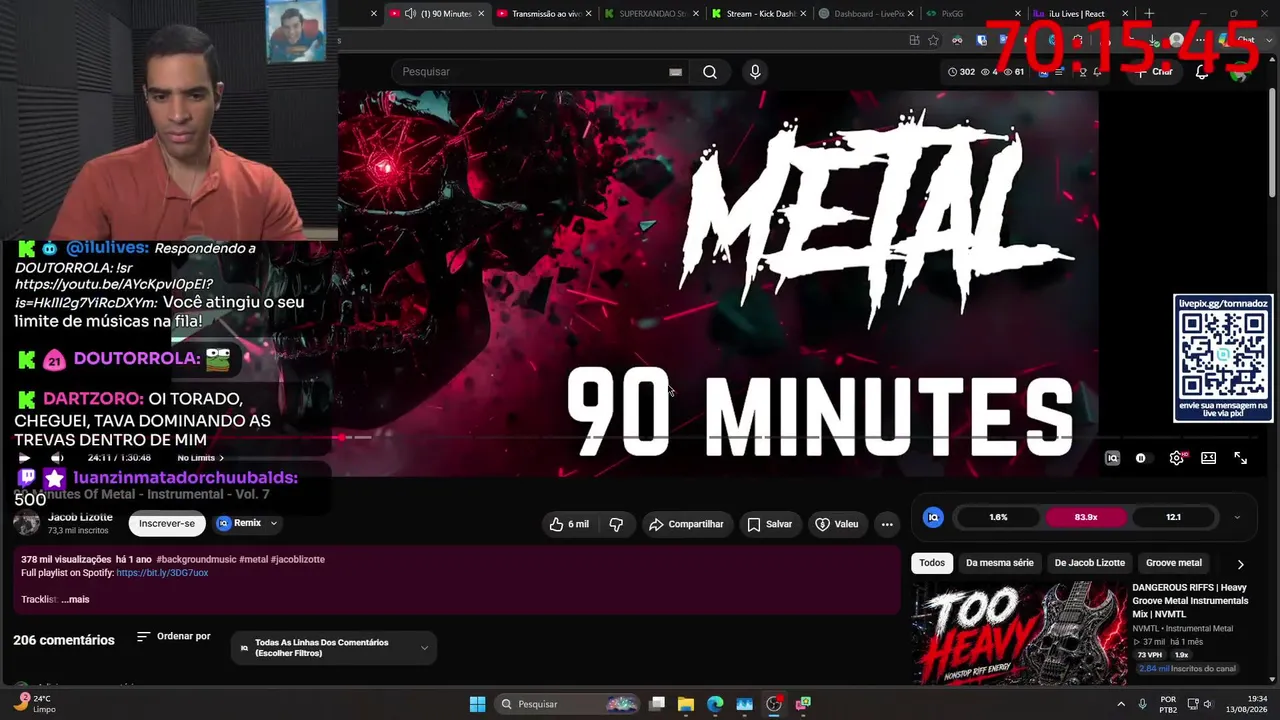1280x720 pixels.
Task: Open player settings gear
Action: tap(1177, 458)
